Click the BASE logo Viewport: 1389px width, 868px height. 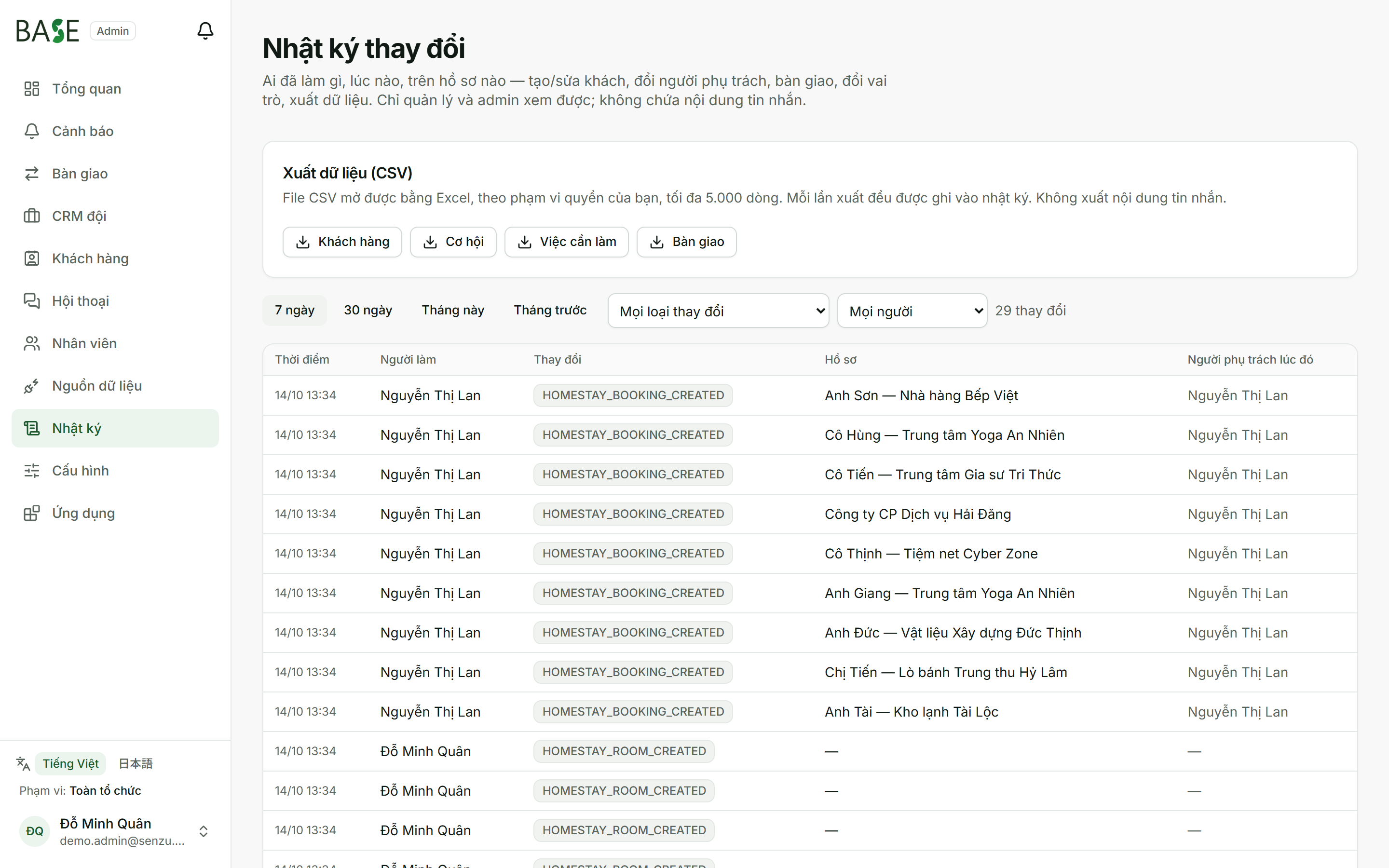(47, 31)
